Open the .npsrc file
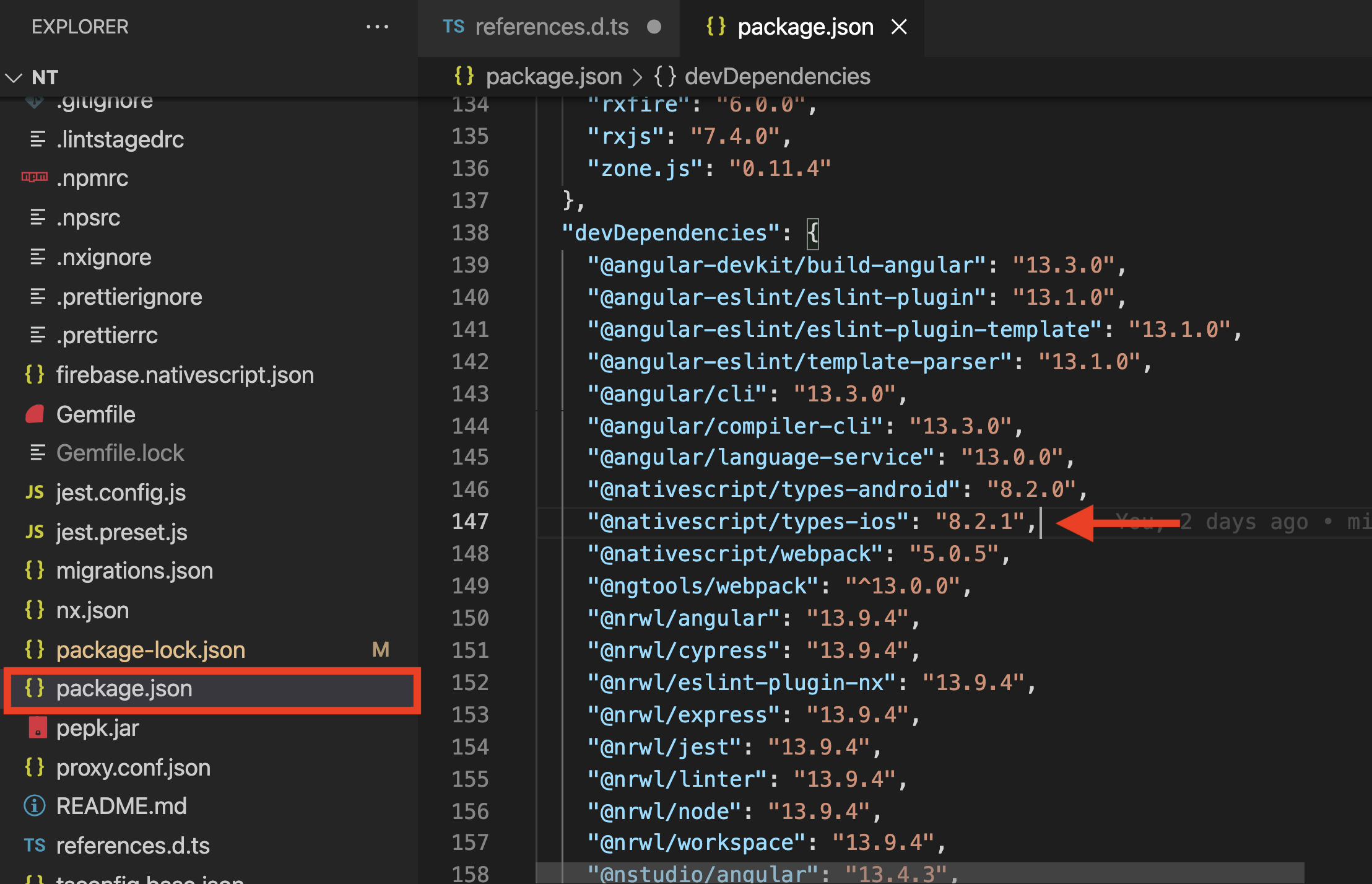This screenshot has height=884, width=1372. click(x=88, y=217)
